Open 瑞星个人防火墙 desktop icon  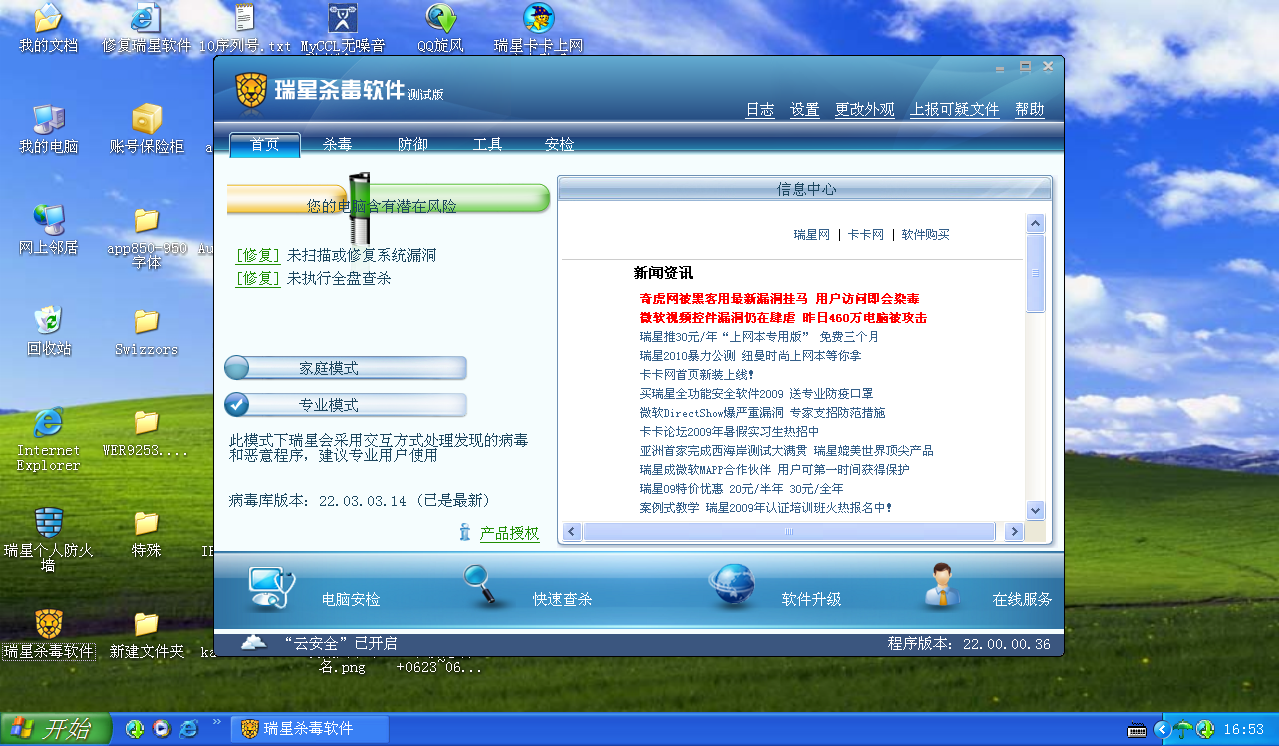(48, 522)
